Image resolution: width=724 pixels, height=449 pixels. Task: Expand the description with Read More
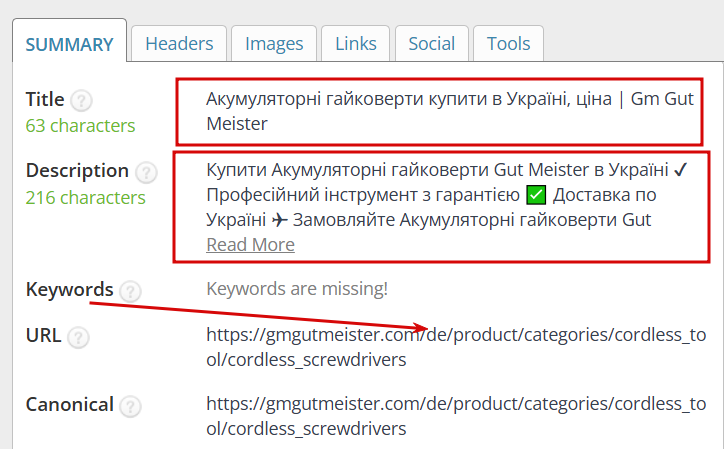tap(250, 245)
